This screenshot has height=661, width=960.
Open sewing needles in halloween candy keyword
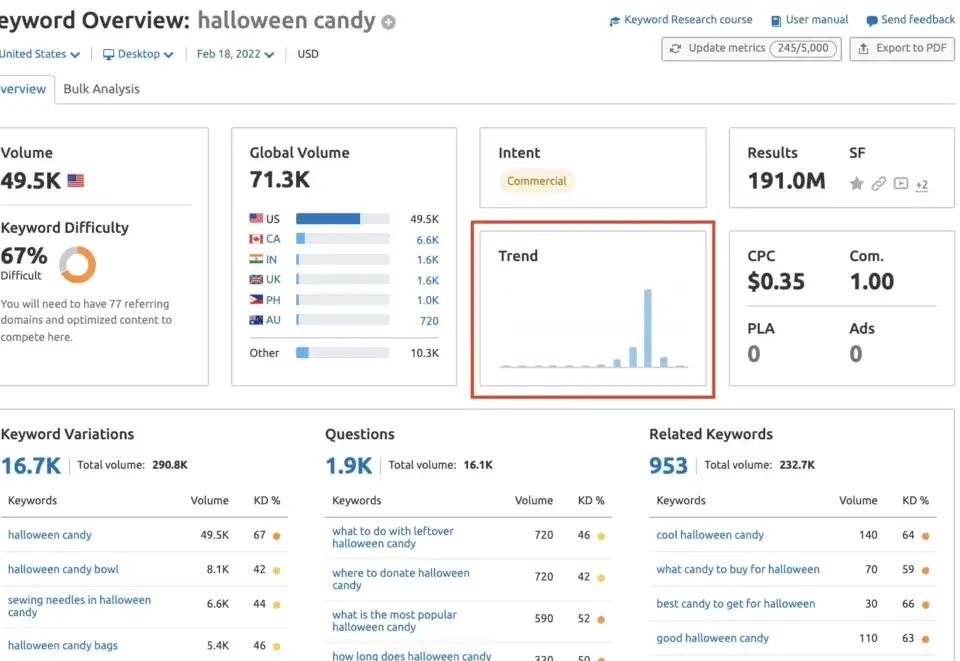tap(79, 606)
